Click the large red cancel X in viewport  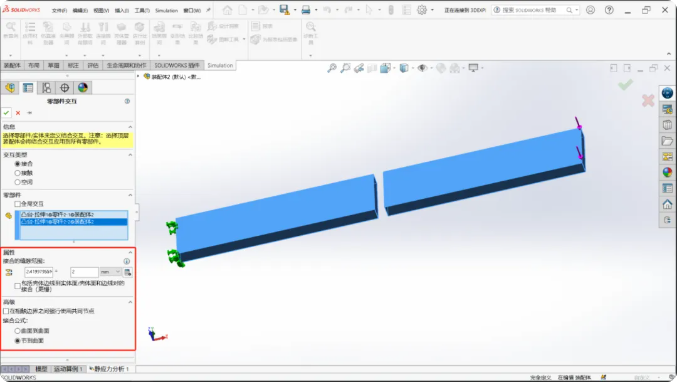tap(648, 101)
